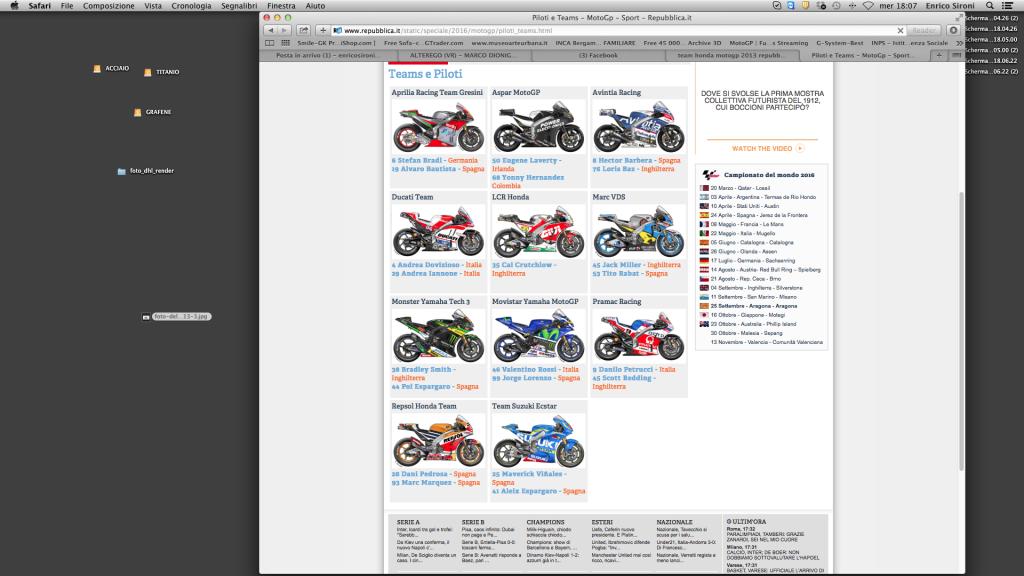Screen dimensions: 1024x576
Task: Select the foto-del...13-1.jpg file on desktop
Action: [x=176, y=317]
